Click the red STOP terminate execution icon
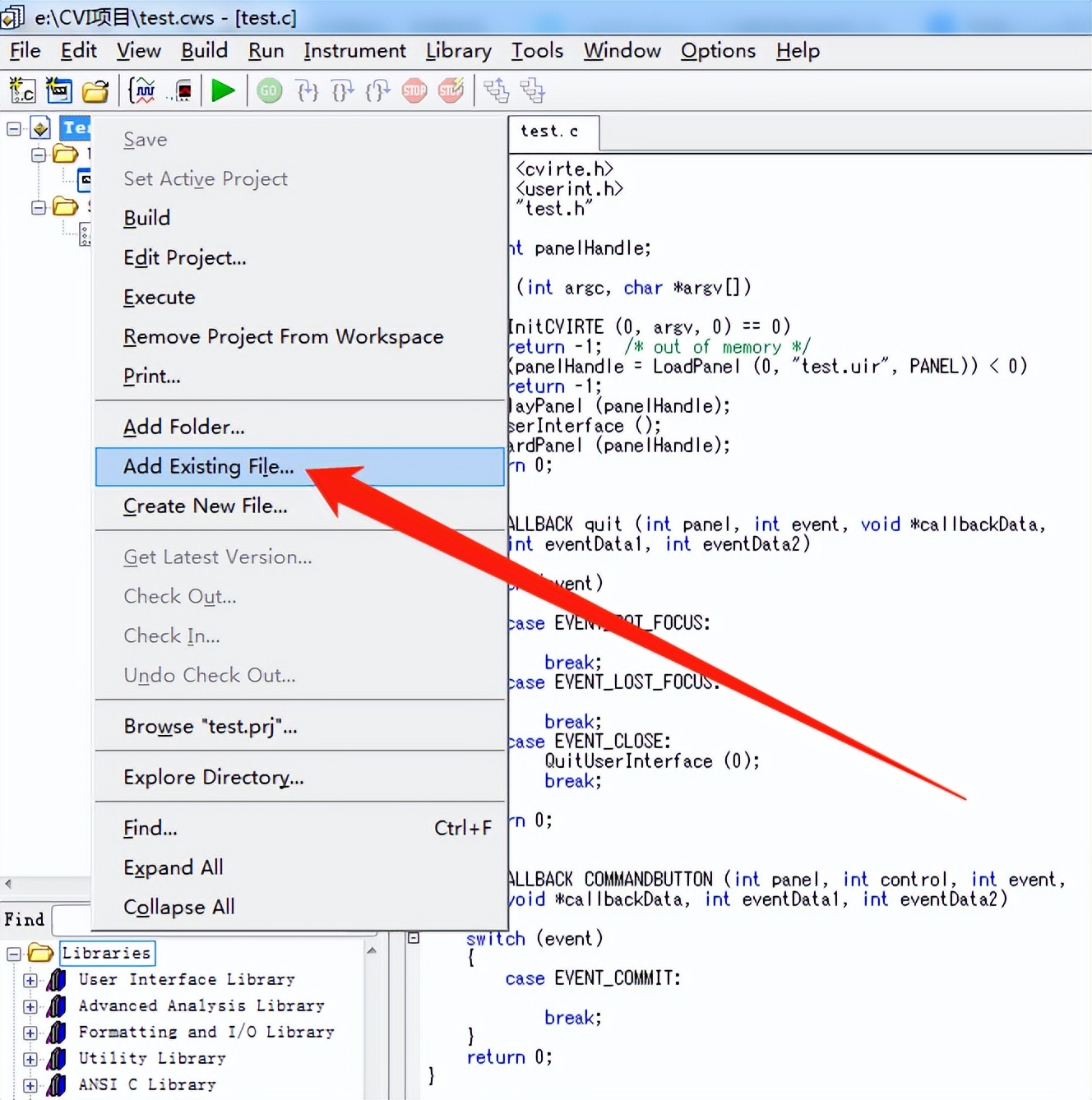The height and width of the screenshot is (1100, 1092). [x=414, y=90]
